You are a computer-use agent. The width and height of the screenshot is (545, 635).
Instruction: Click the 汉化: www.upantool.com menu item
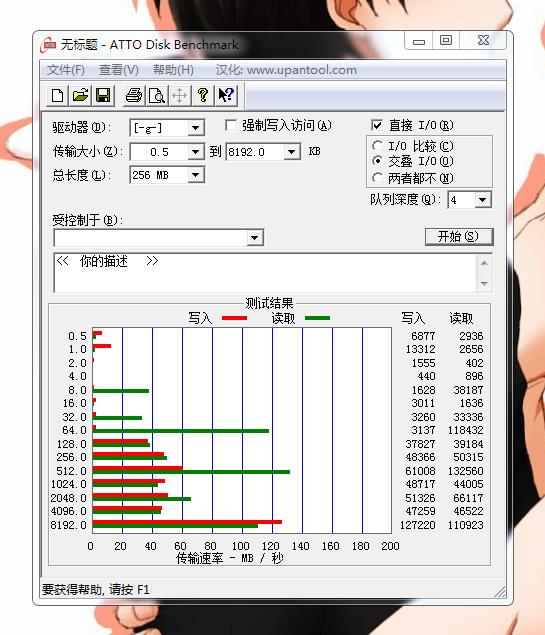click(x=286, y=70)
